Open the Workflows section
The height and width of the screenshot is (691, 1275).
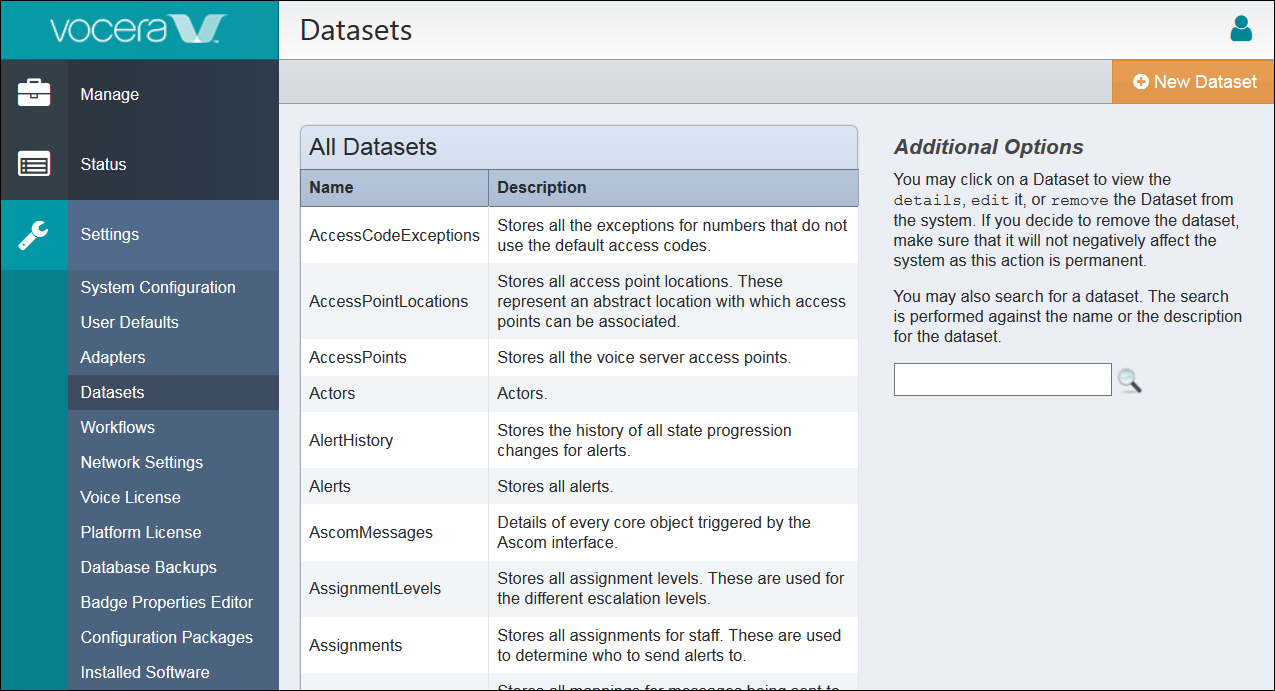[x=117, y=427]
